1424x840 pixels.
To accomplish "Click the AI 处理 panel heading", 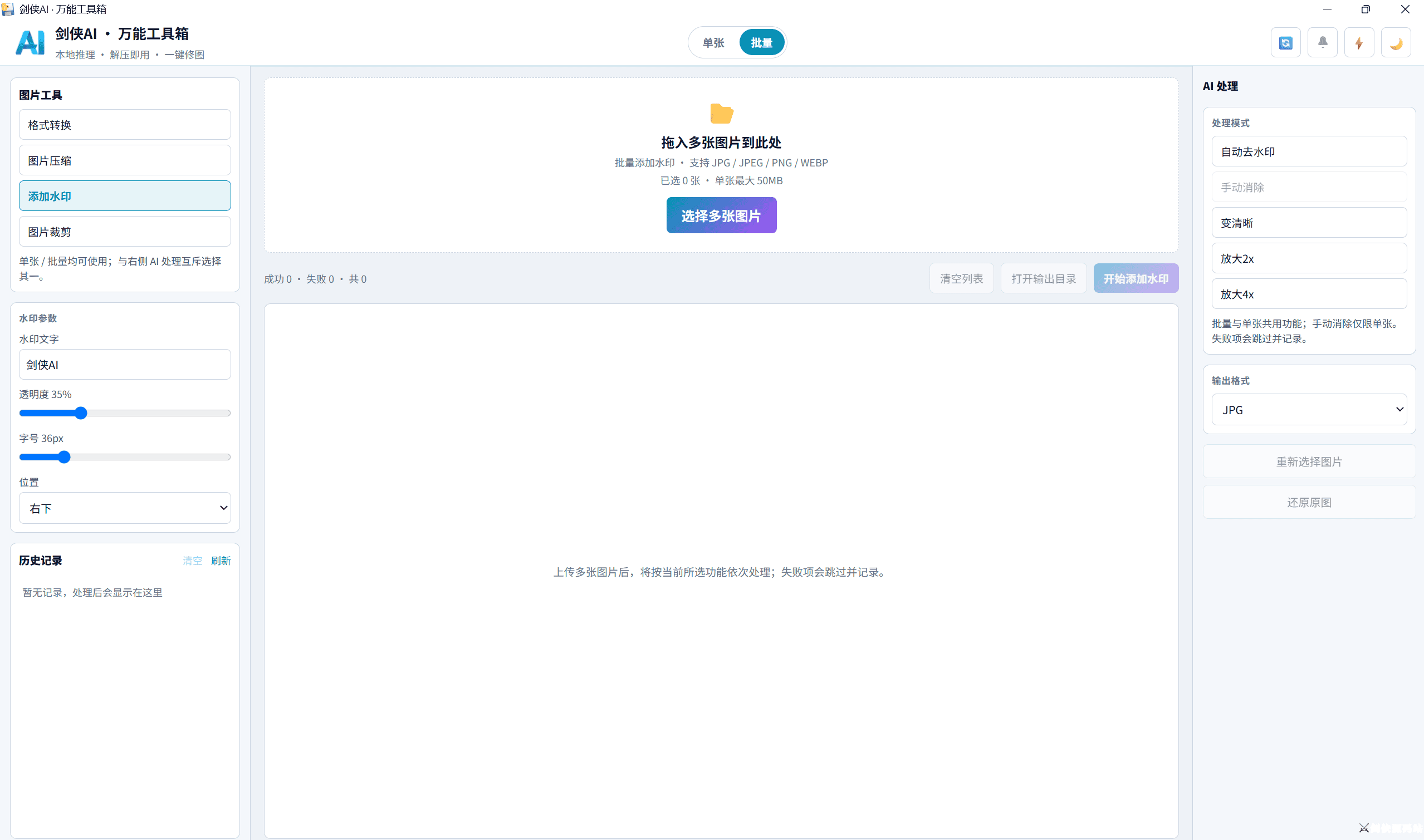I will tap(1220, 86).
